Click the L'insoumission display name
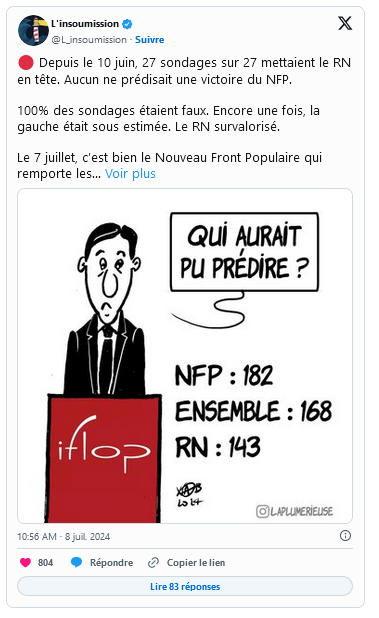Screen dimensions: 379x618 point(85,24)
